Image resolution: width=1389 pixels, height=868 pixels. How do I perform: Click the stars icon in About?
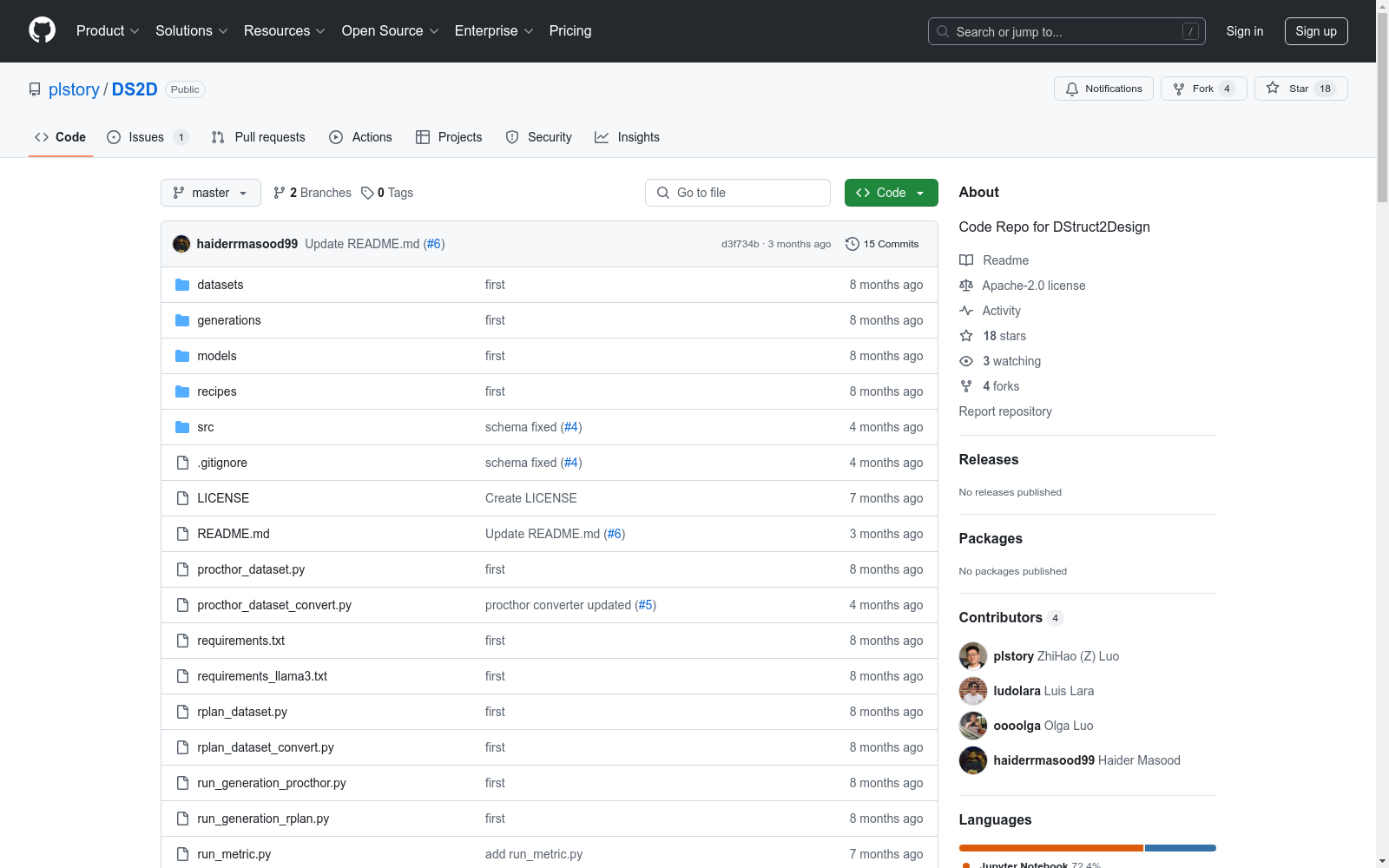tap(966, 336)
